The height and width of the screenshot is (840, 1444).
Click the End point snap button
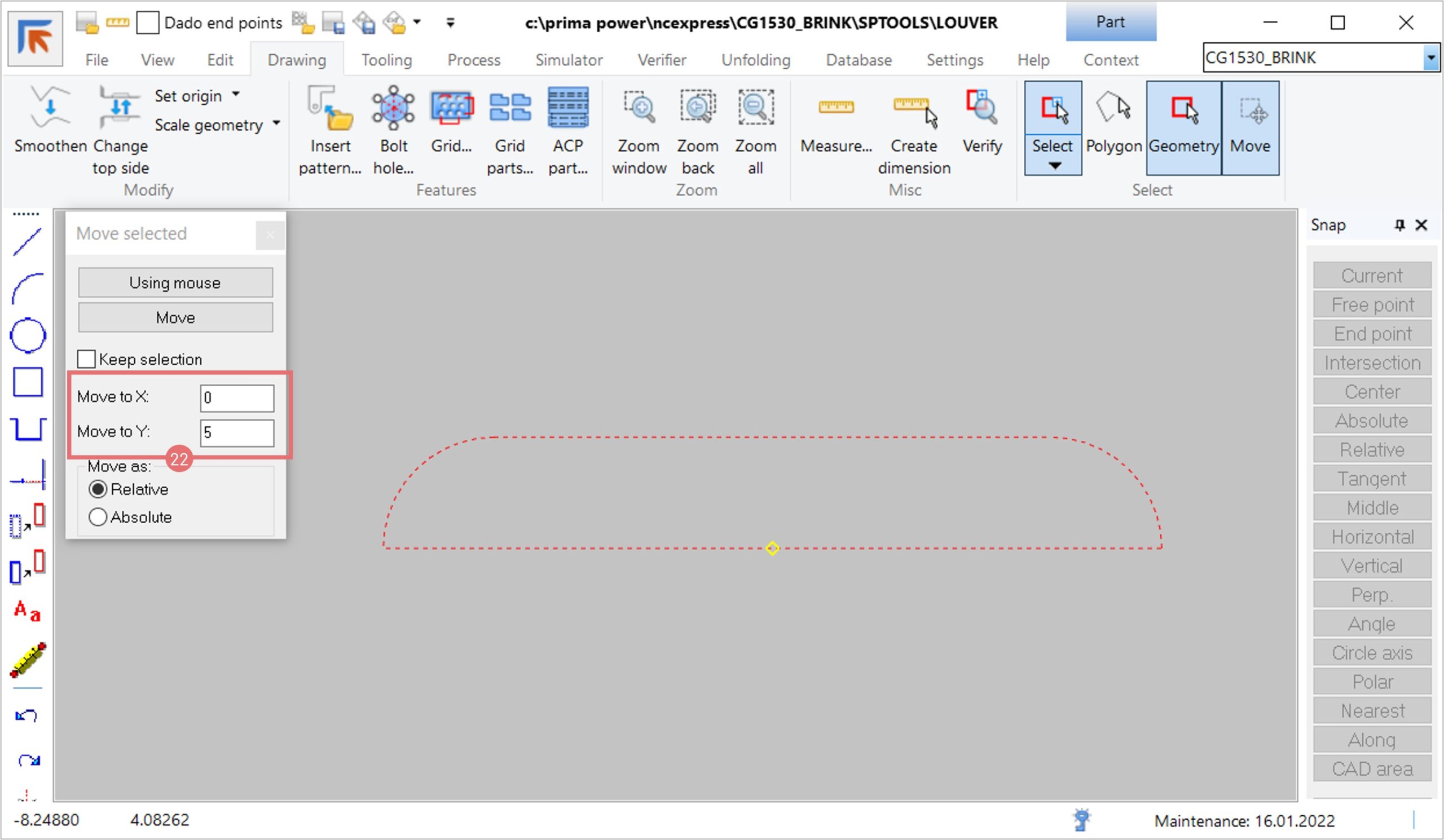tap(1372, 334)
